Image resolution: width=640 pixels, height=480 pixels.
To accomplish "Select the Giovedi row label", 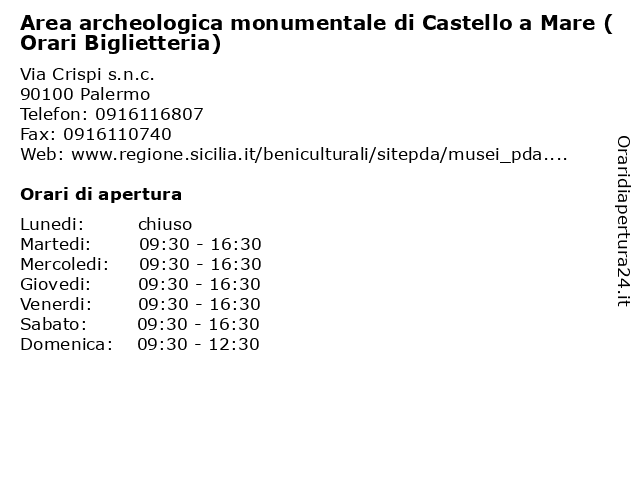I will [x=56, y=284].
